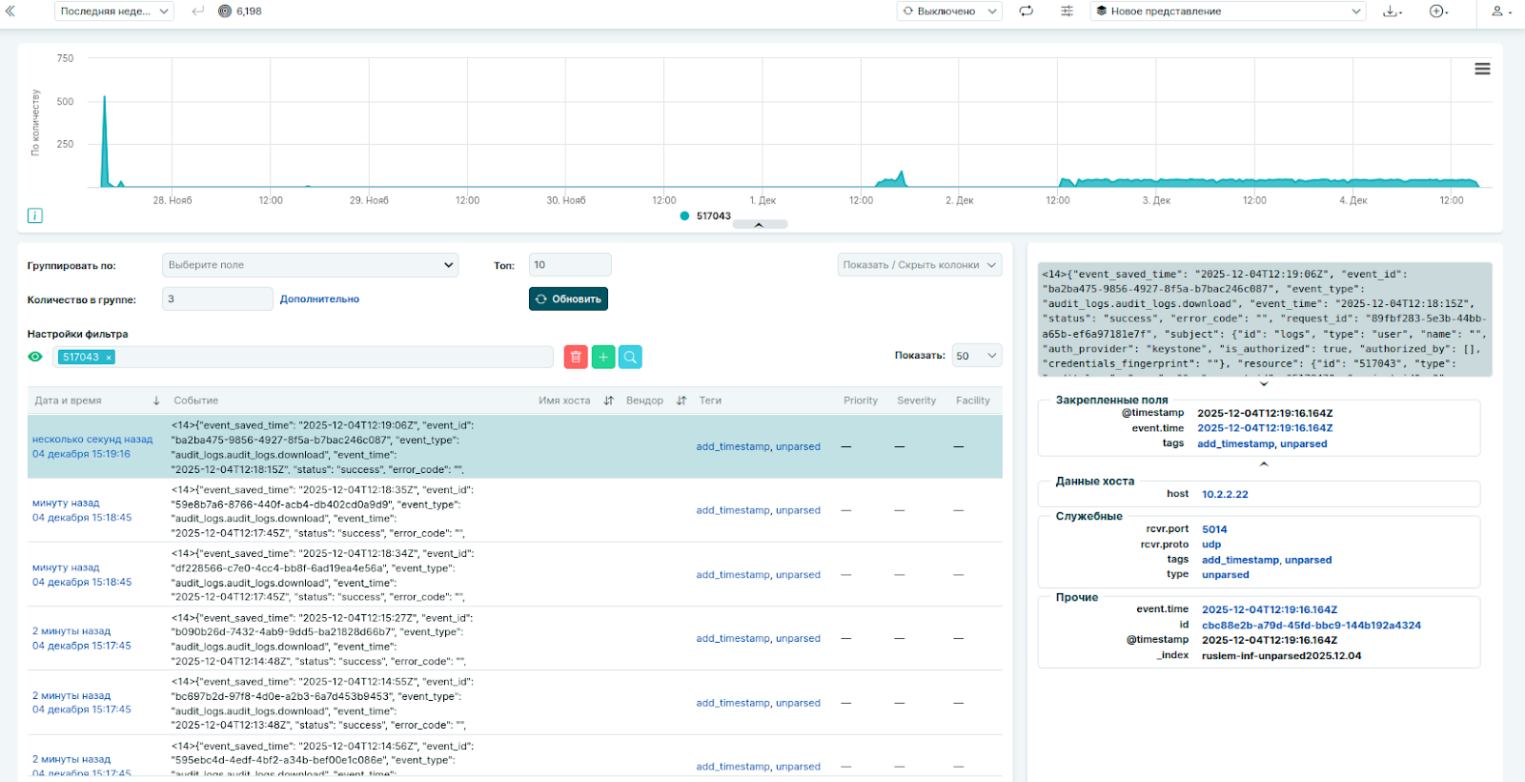Open the 'Новое представление' view selector
The image size is (1525, 782).
pos(1229,11)
